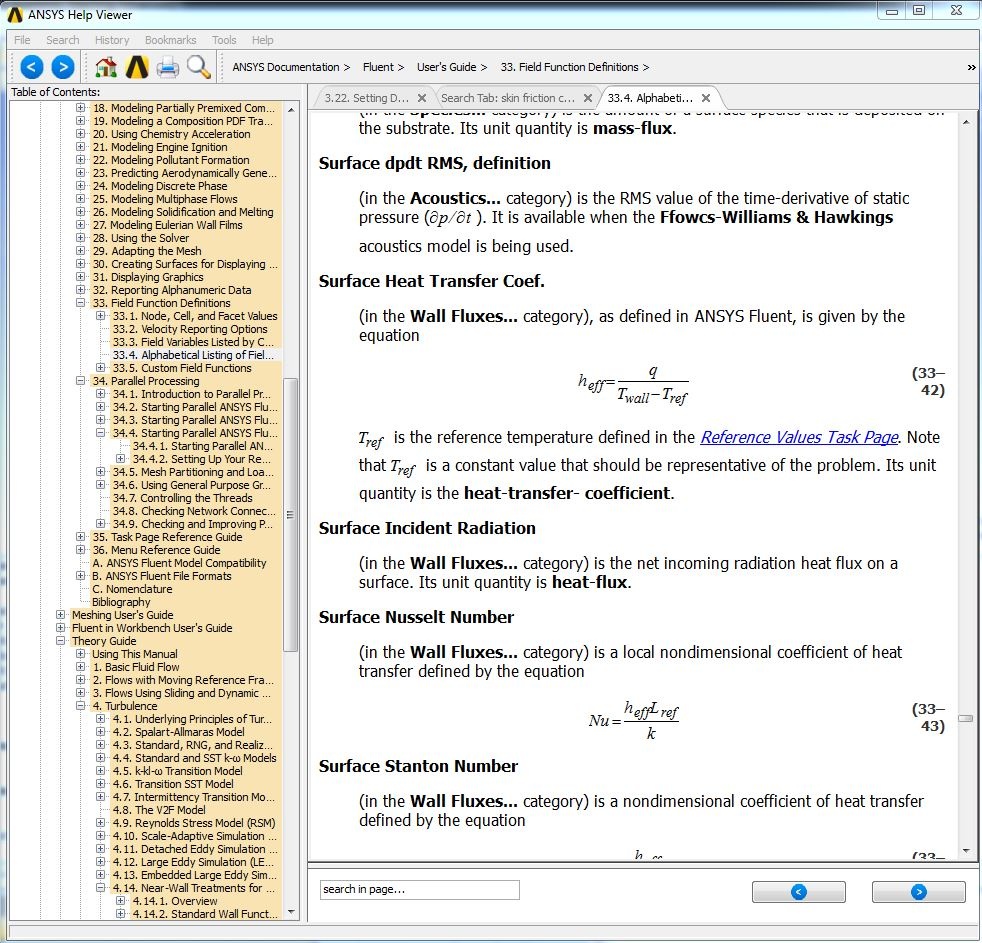Open 'C. Nomenclature' tree item
The image size is (982, 943).
(132, 589)
